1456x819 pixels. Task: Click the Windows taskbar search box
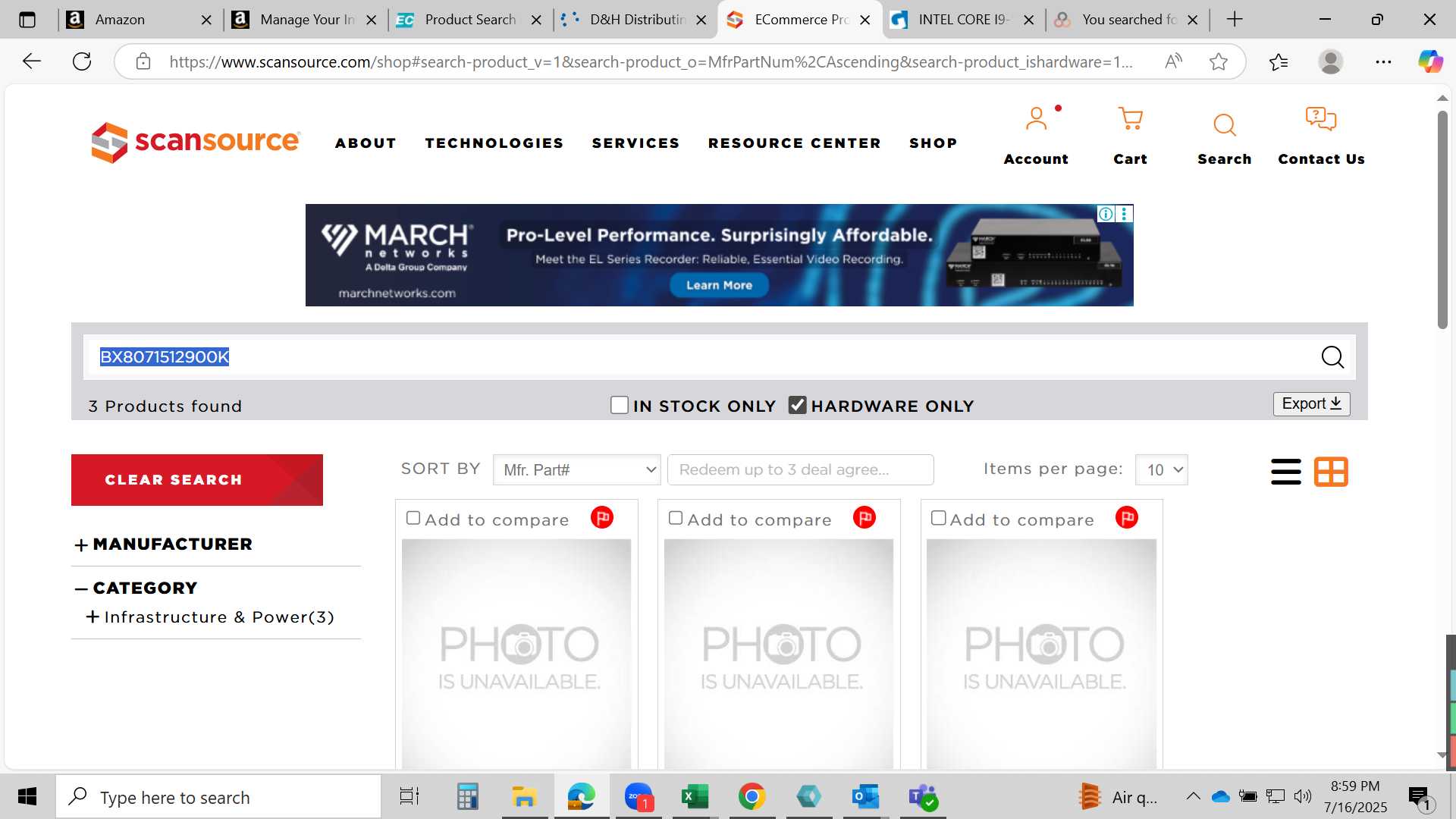[x=218, y=797]
